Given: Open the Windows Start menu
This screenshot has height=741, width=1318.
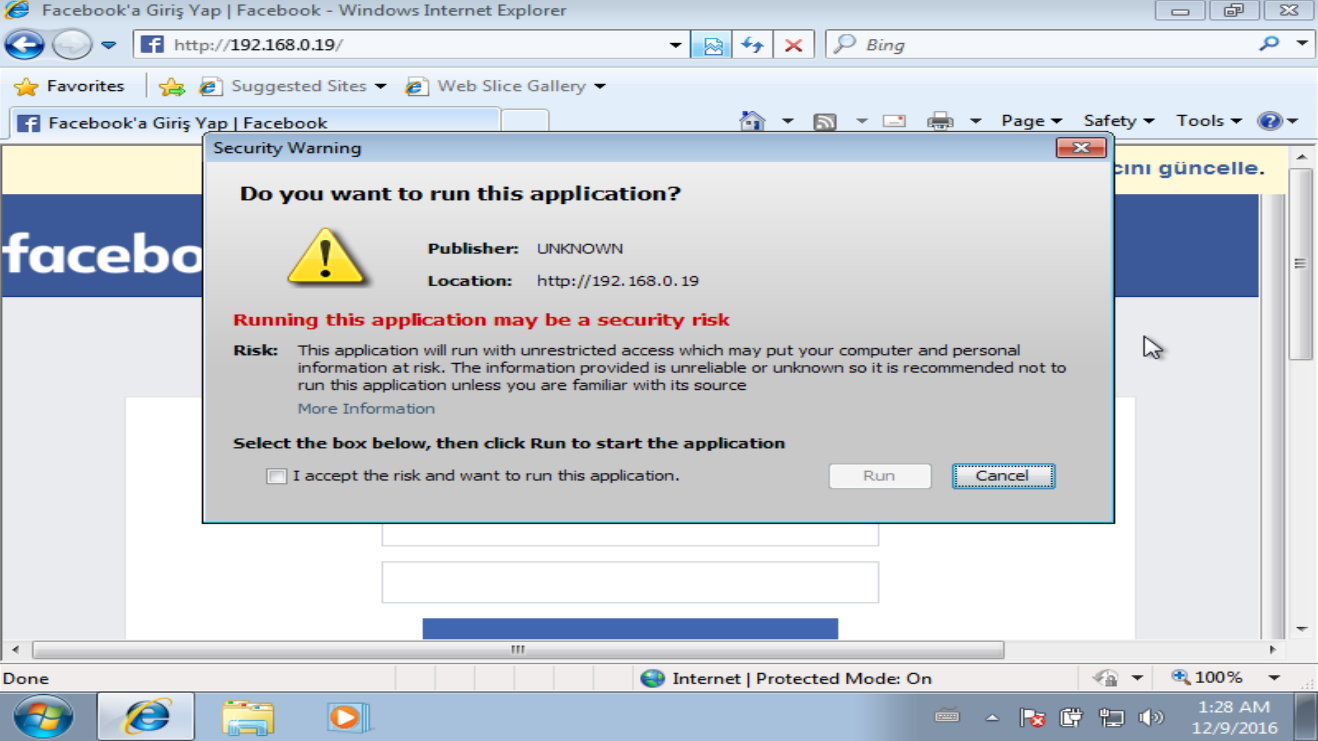Looking at the screenshot, I should point(43,717).
